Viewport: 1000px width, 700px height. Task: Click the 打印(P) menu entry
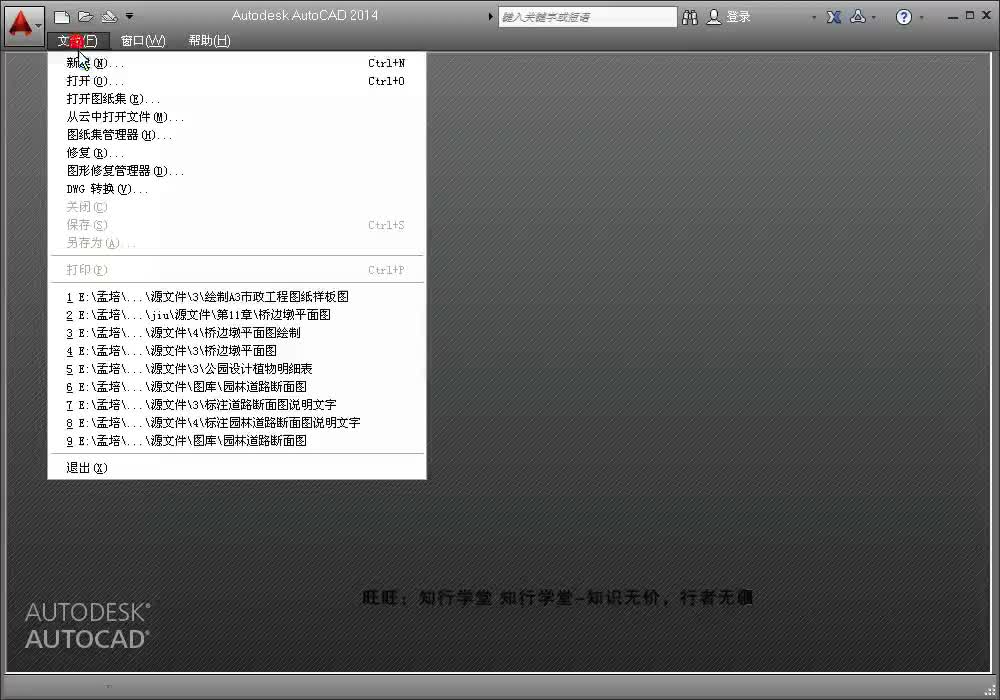(237, 270)
